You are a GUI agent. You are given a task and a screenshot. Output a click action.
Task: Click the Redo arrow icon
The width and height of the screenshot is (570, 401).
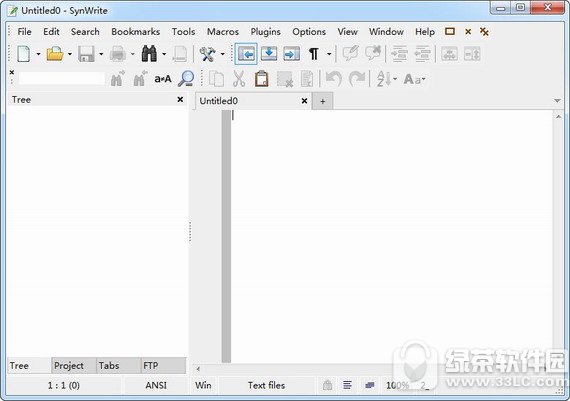click(x=357, y=79)
